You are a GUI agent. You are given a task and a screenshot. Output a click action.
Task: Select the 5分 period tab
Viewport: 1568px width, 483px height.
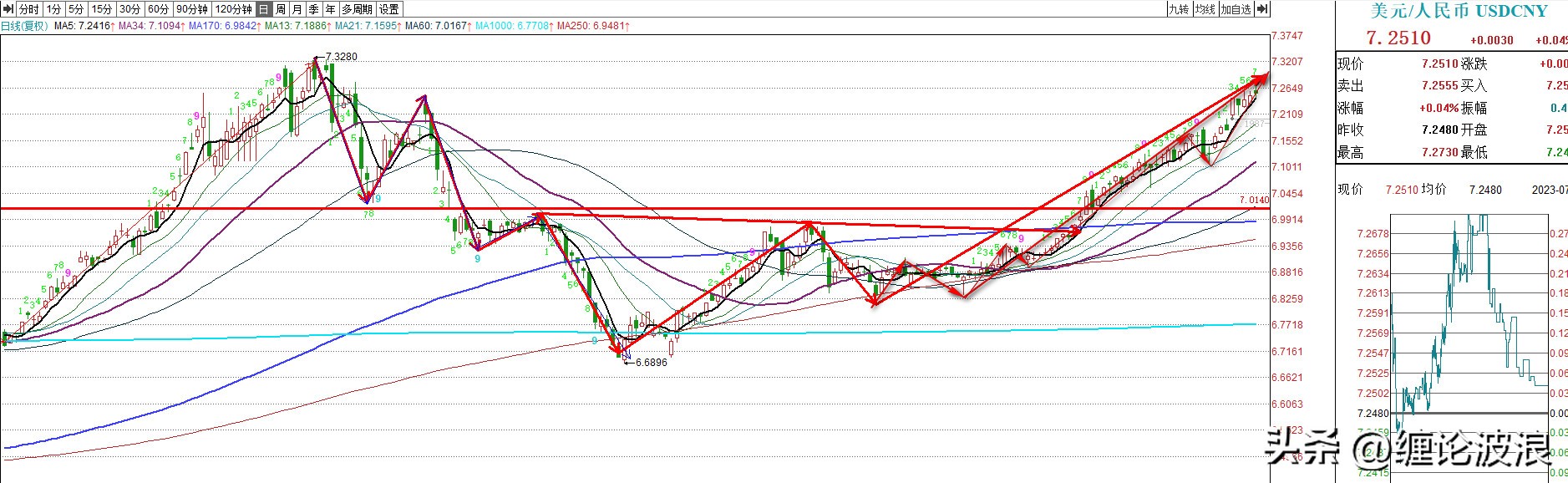coord(76,9)
